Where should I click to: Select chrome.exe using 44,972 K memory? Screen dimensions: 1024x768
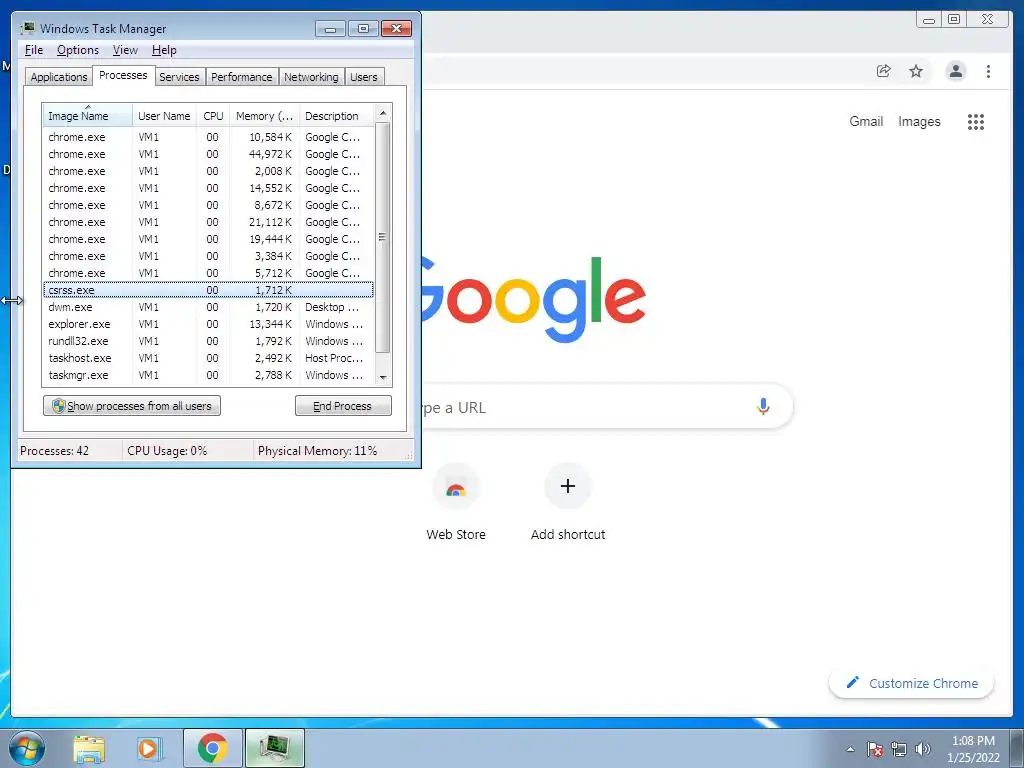point(208,154)
